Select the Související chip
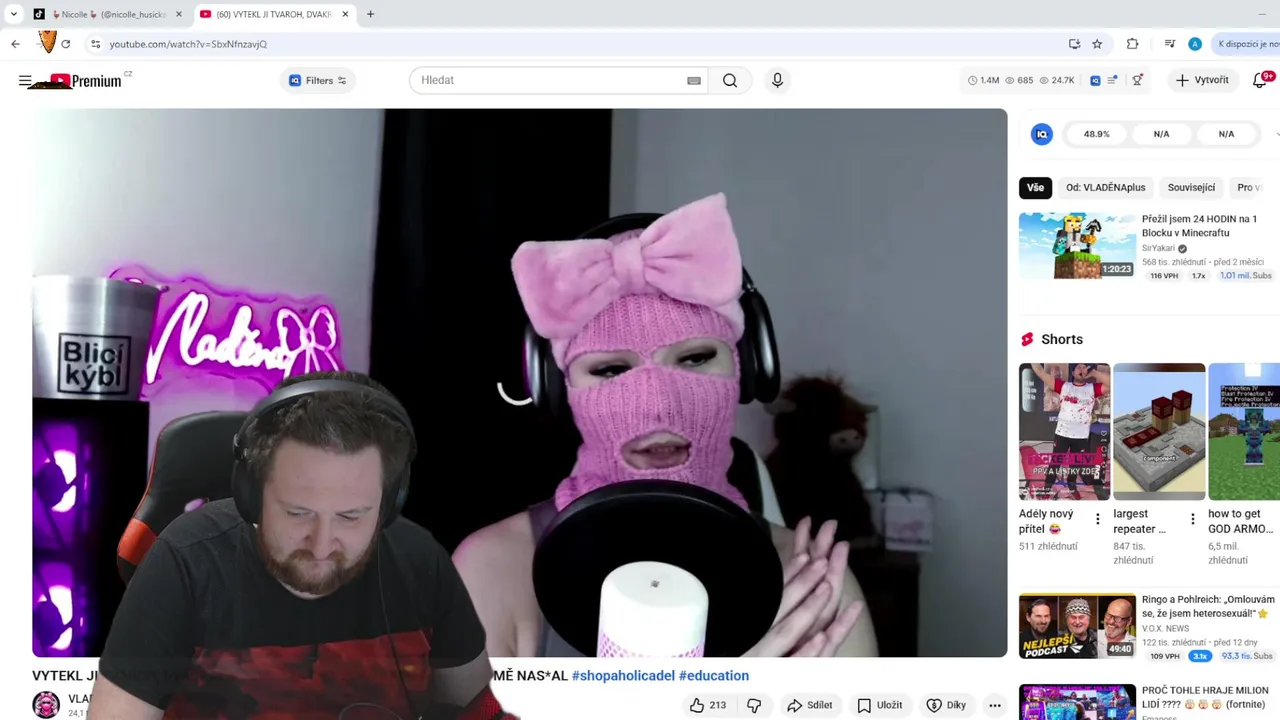The height and width of the screenshot is (720, 1280). (1191, 188)
